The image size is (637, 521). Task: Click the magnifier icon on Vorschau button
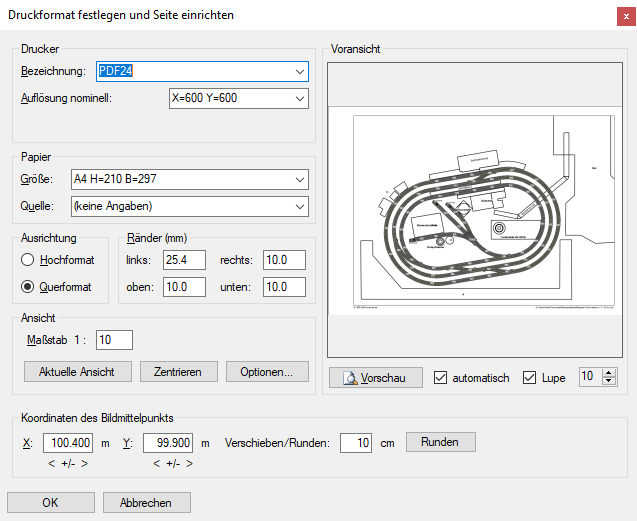tap(350, 378)
